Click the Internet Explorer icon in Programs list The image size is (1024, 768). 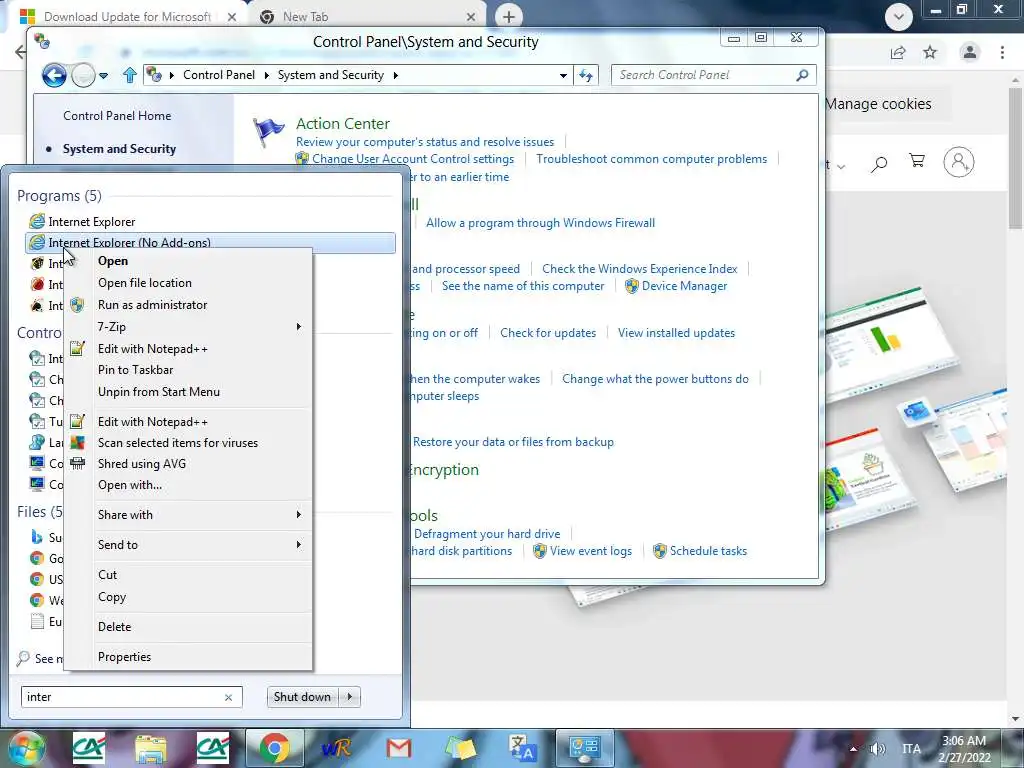(x=38, y=221)
